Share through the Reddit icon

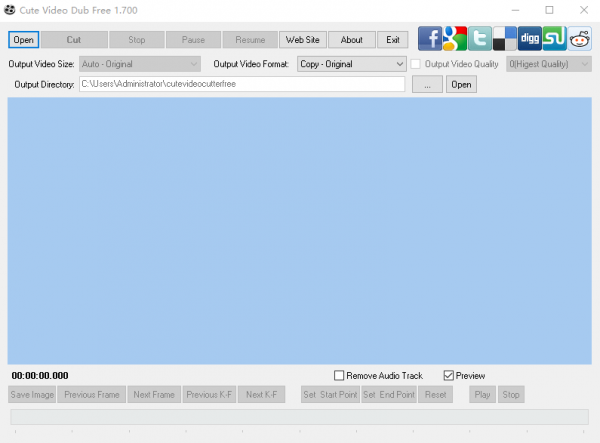pos(579,39)
